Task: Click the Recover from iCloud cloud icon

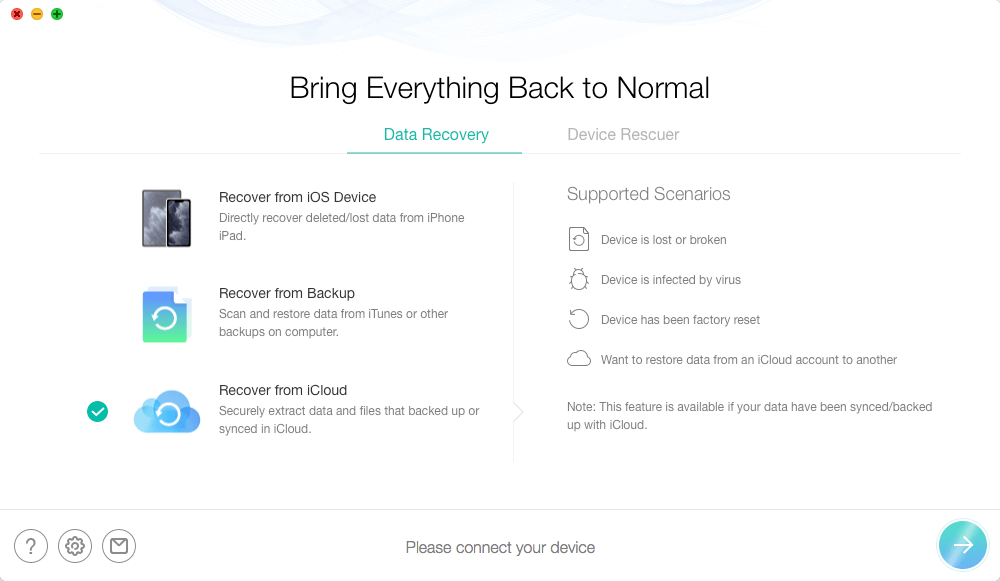Action: (x=167, y=411)
